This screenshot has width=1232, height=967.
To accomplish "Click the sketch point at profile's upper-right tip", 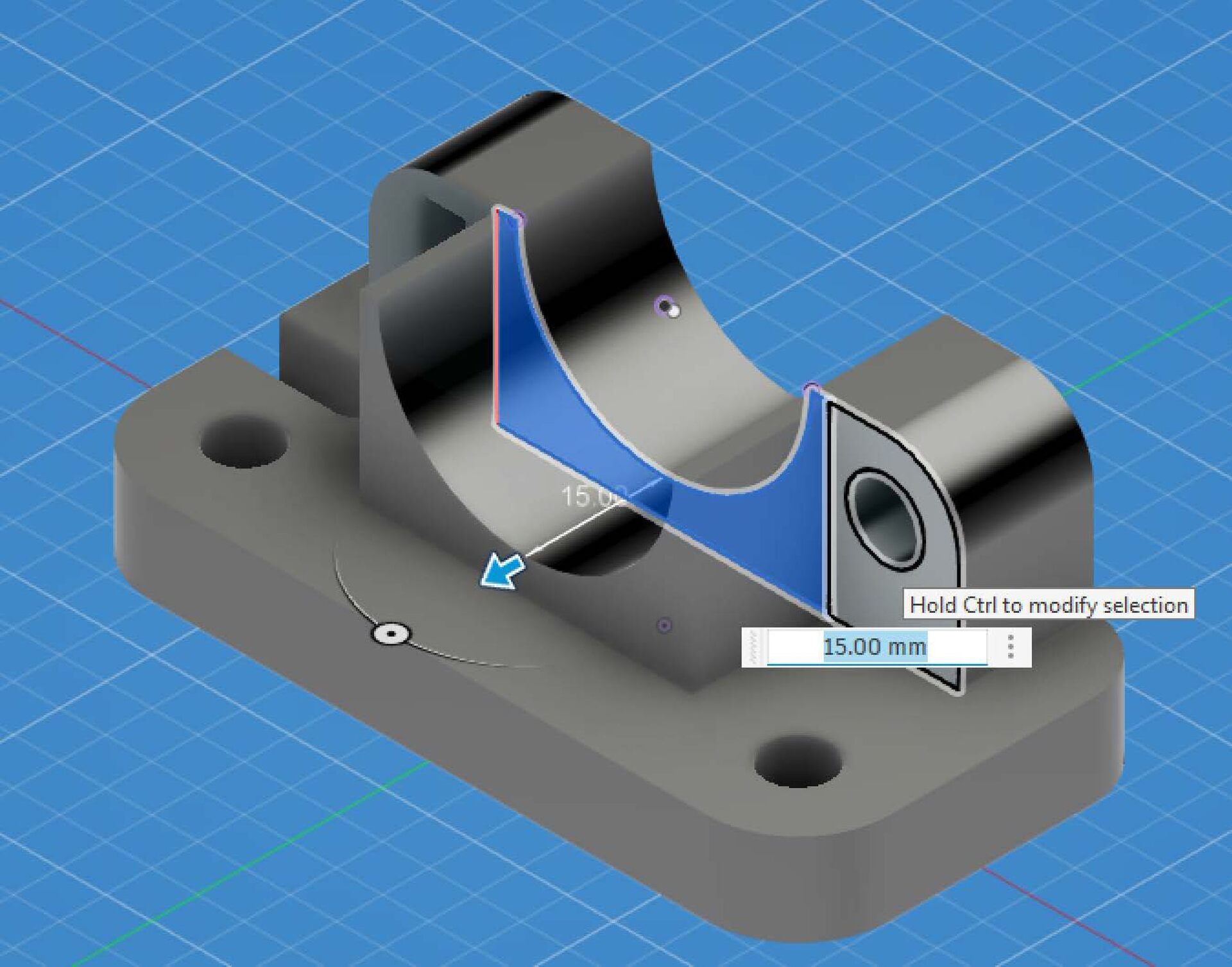I will 812,387.
